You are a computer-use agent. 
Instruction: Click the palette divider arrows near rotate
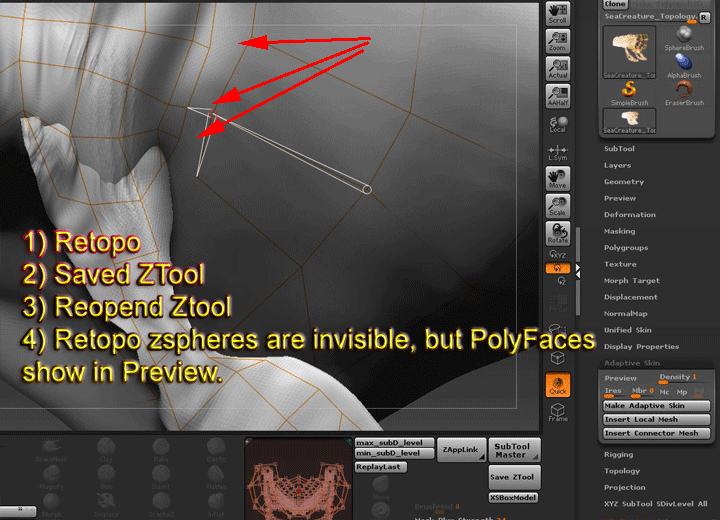point(578,271)
